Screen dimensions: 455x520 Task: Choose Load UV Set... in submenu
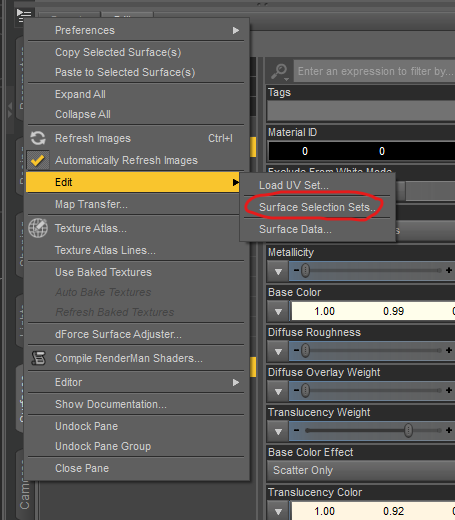click(x=317, y=185)
